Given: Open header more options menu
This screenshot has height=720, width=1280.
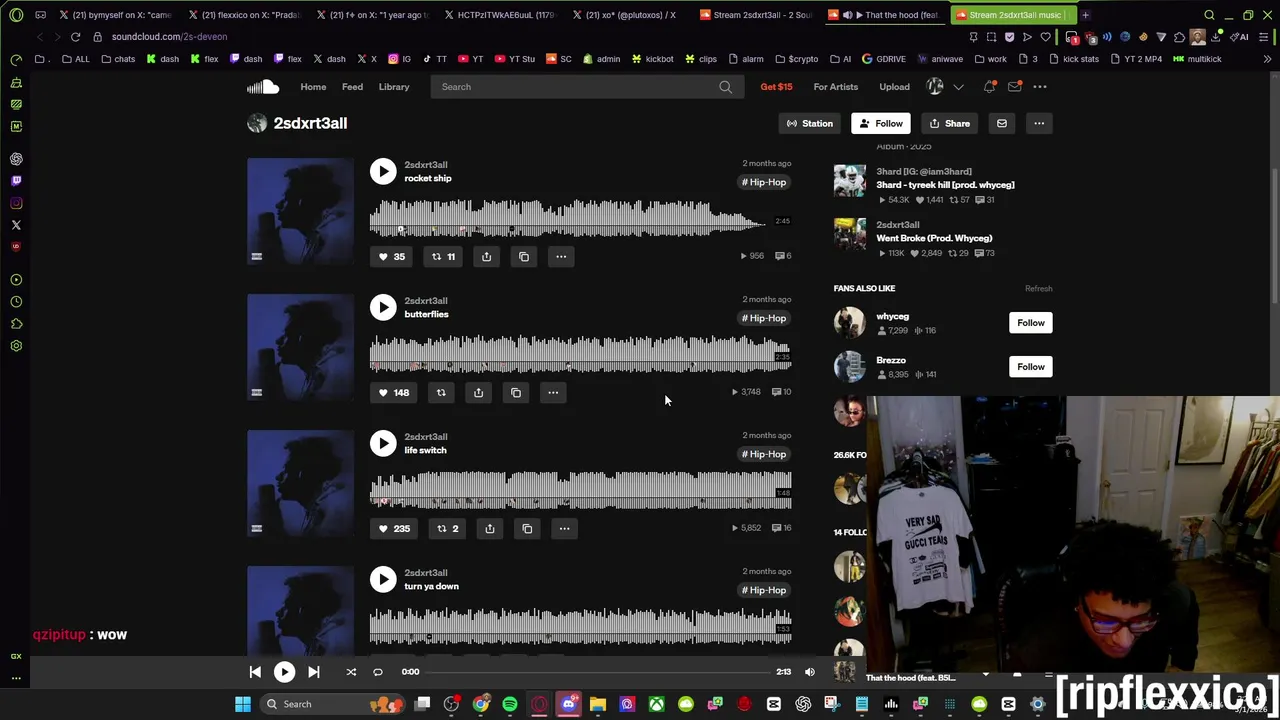Looking at the screenshot, I should [x=1040, y=87].
